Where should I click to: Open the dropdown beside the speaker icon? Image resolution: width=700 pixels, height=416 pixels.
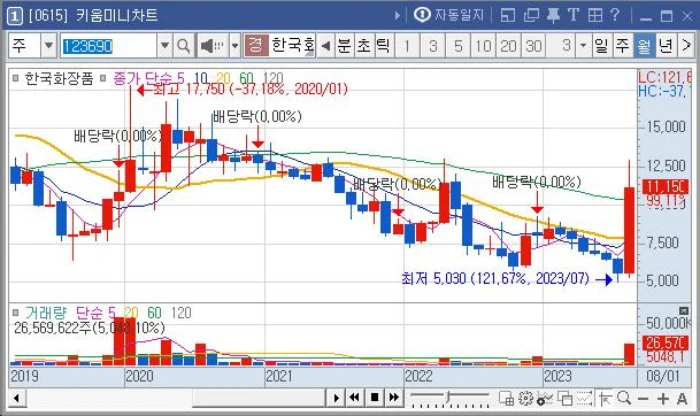235,46
